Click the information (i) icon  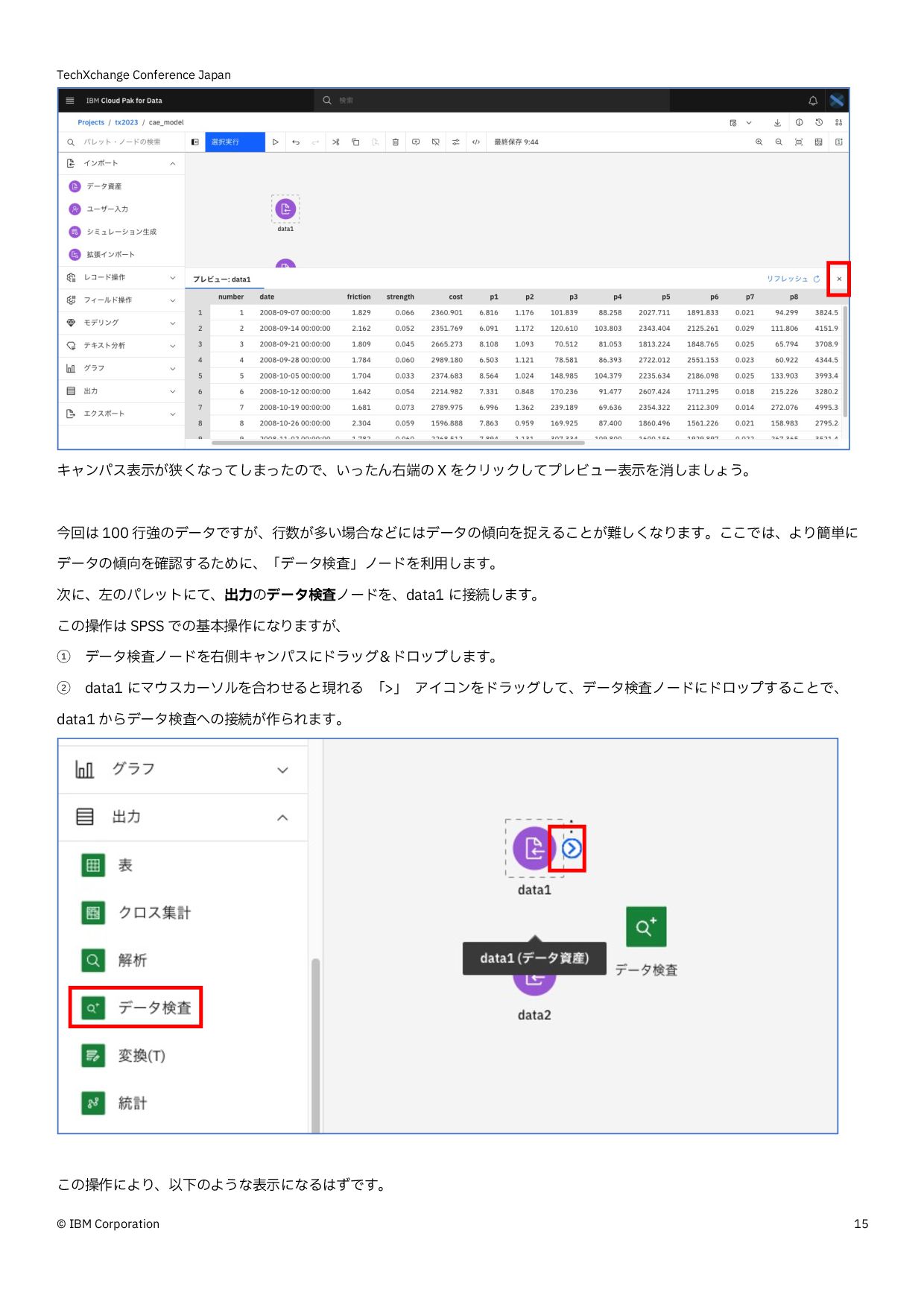pyautogui.click(x=799, y=122)
